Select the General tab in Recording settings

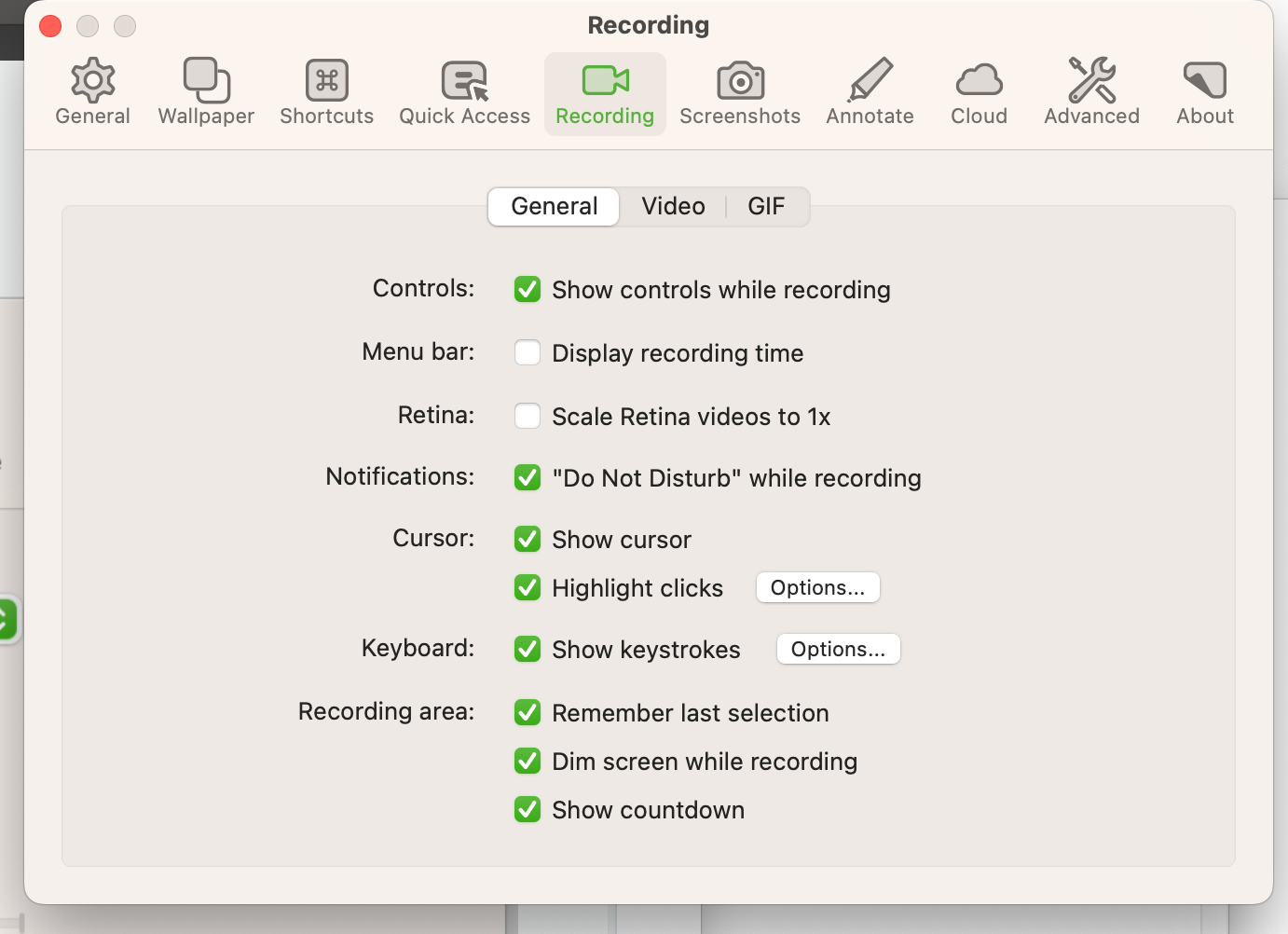coord(553,206)
